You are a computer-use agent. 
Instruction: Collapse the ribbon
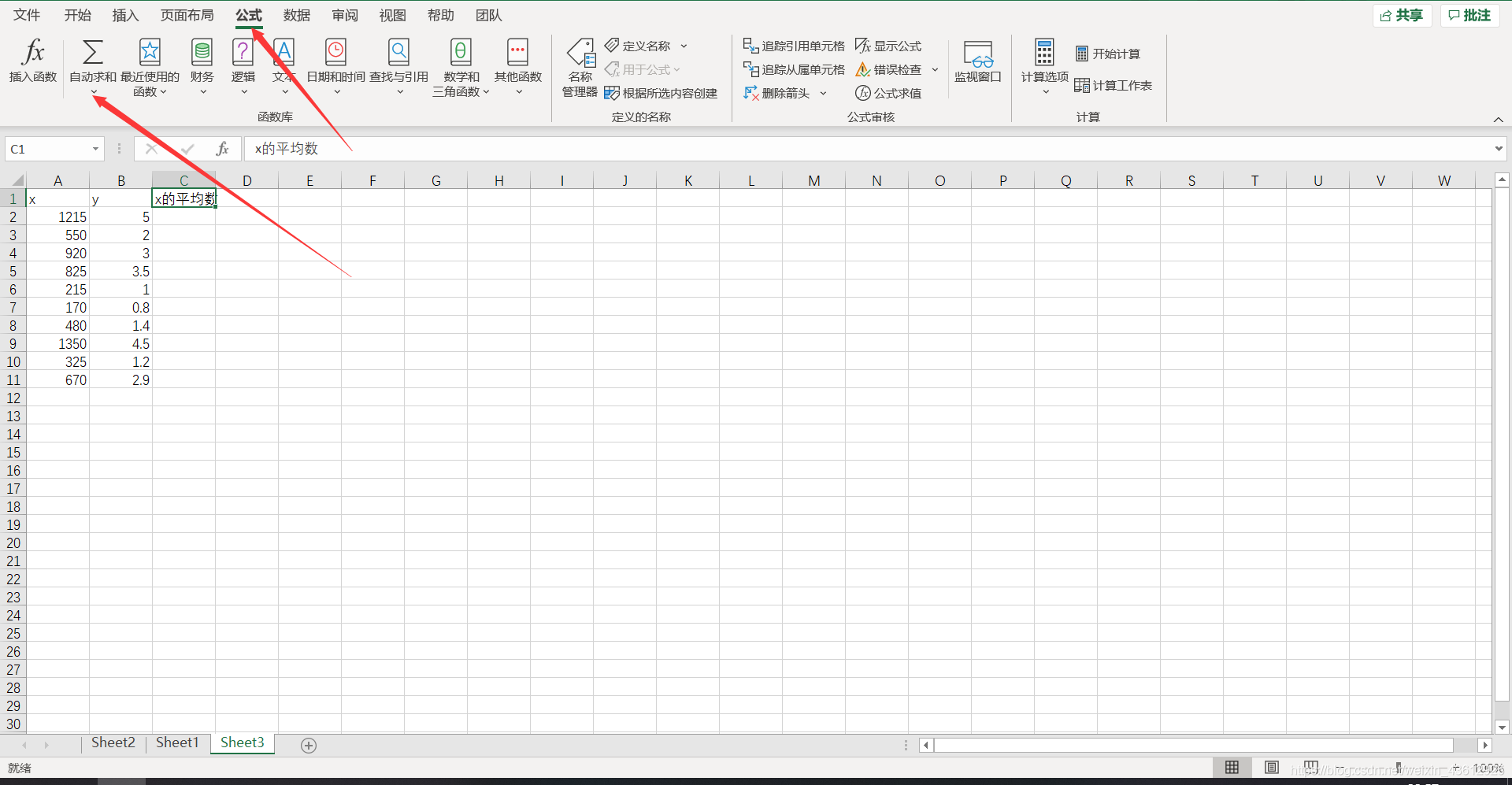(x=1499, y=120)
